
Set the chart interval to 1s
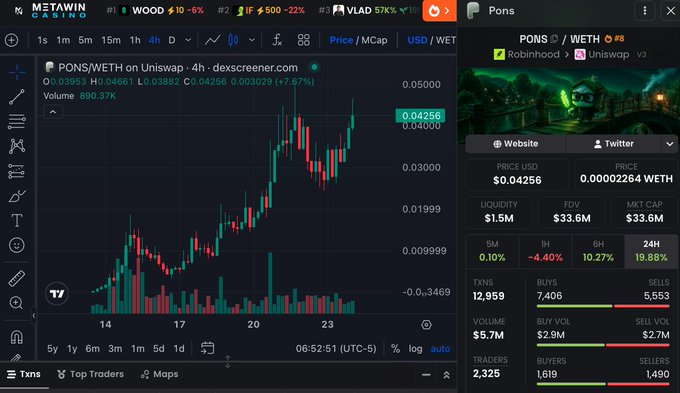click(x=42, y=40)
